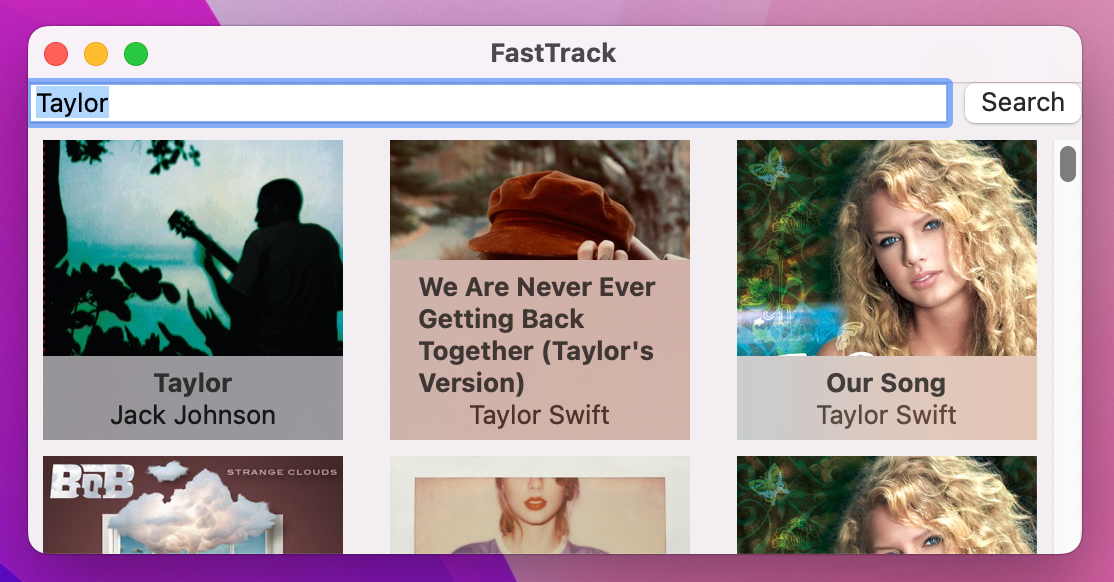This screenshot has width=1114, height=582.
Task: Click the song title "Our Song"
Action: pyautogui.click(x=885, y=383)
